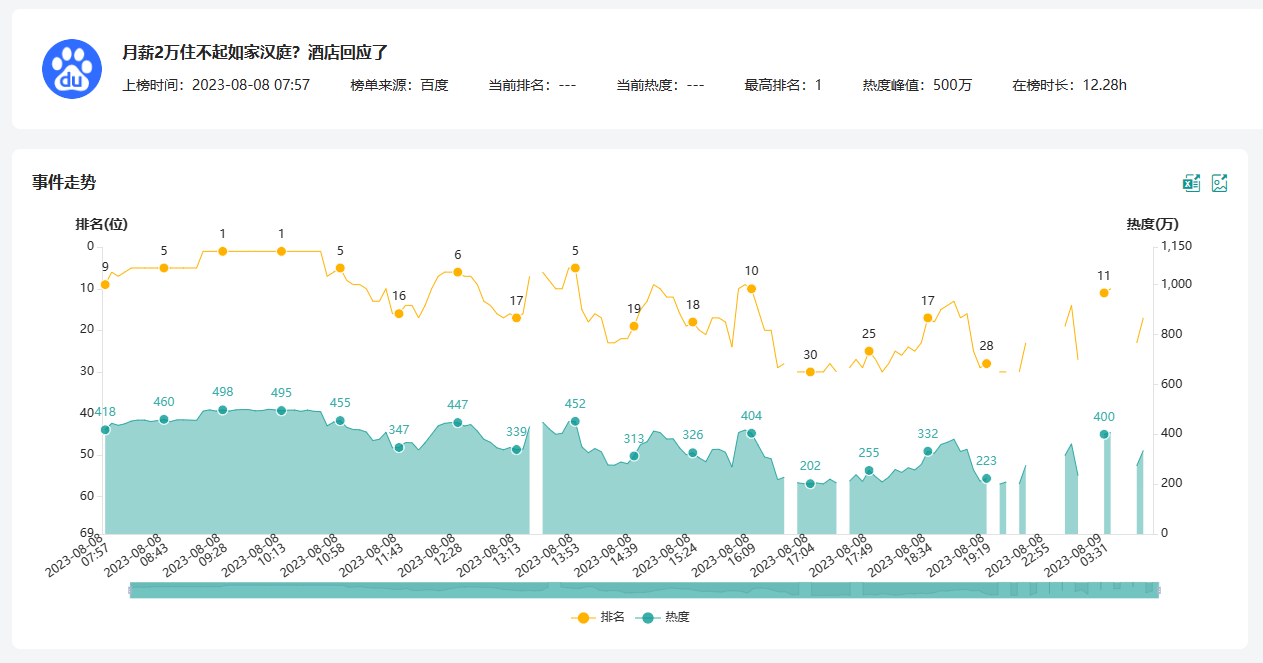Click the 事件走势 section title

tap(64, 182)
